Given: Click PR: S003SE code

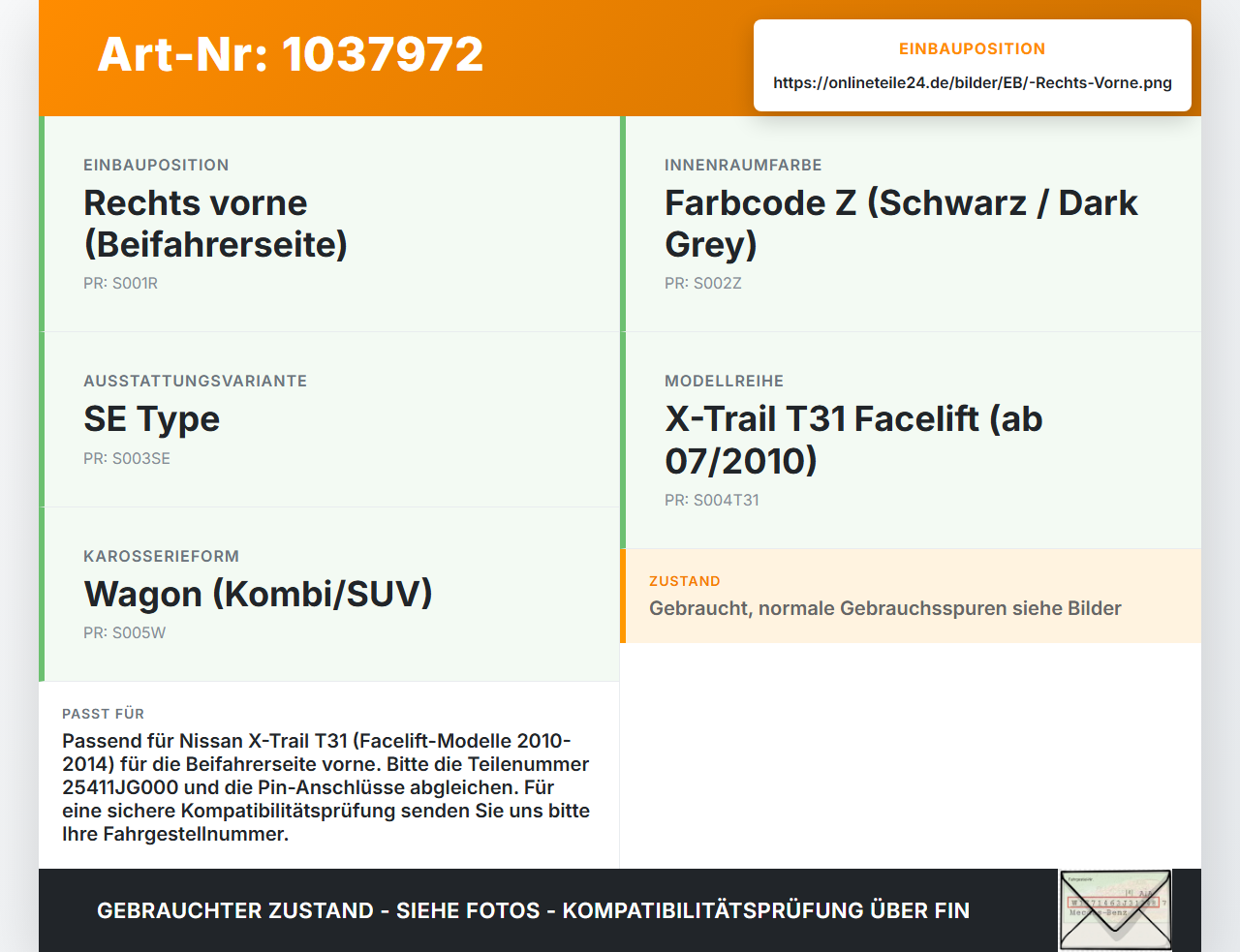Looking at the screenshot, I should click(x=127, y=458).
